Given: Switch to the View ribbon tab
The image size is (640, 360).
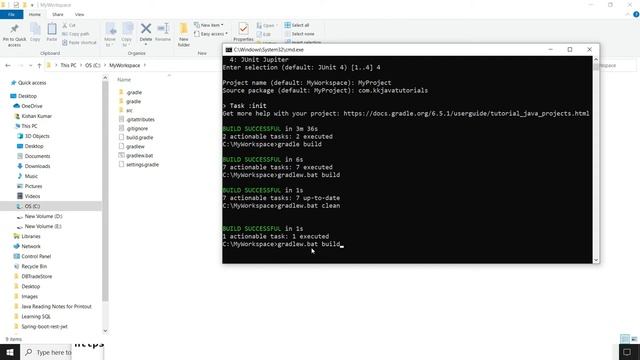Looking at the screenshot, I should 79,15.
